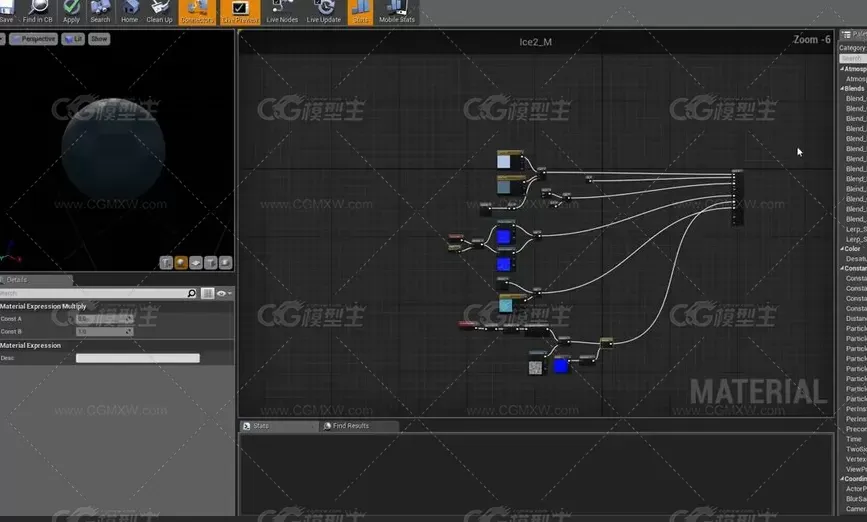Click the Desc text field
The image size is (867, 522).
coord(138,358)
